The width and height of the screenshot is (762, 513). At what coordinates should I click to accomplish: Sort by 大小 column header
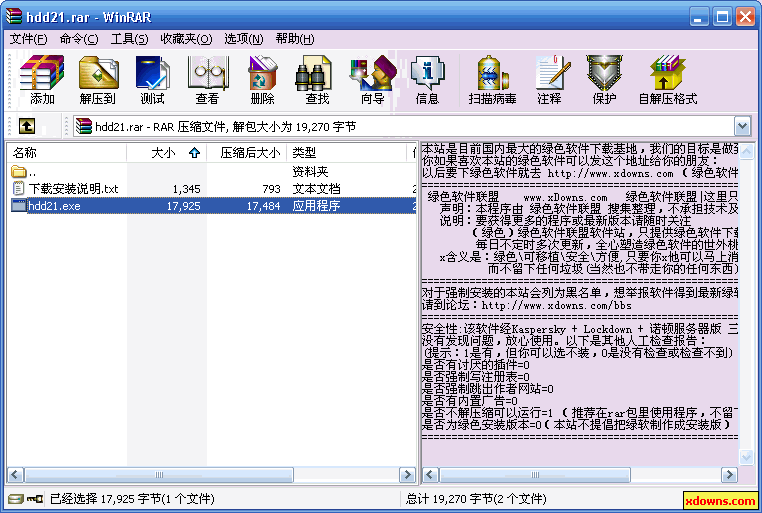167,153
